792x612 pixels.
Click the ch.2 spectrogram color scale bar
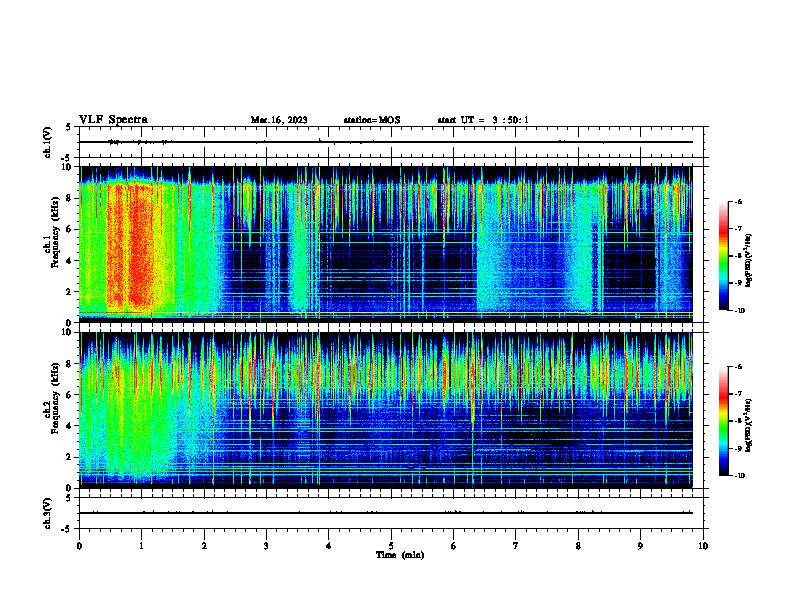tap(724, 421)
